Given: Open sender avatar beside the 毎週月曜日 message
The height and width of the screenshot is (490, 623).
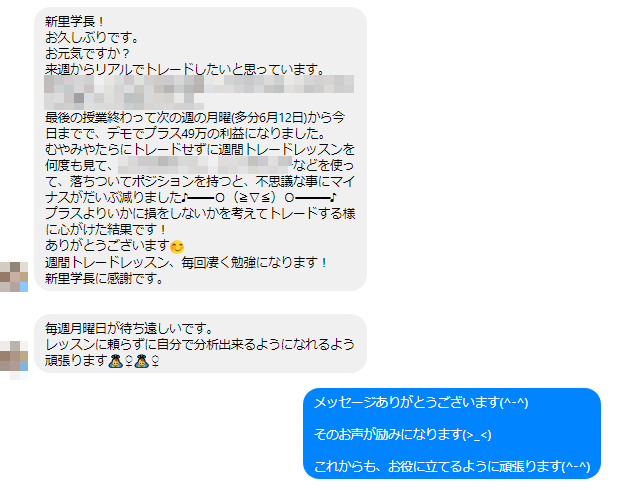Looking at the screenshot, I should [14, 360].
